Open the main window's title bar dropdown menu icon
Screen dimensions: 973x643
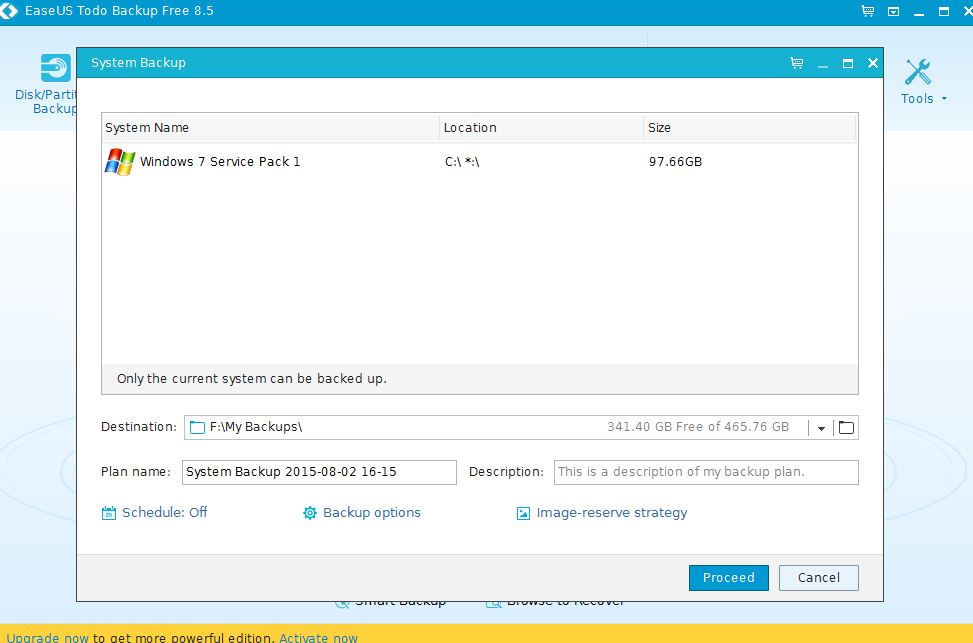coord(894,11)
